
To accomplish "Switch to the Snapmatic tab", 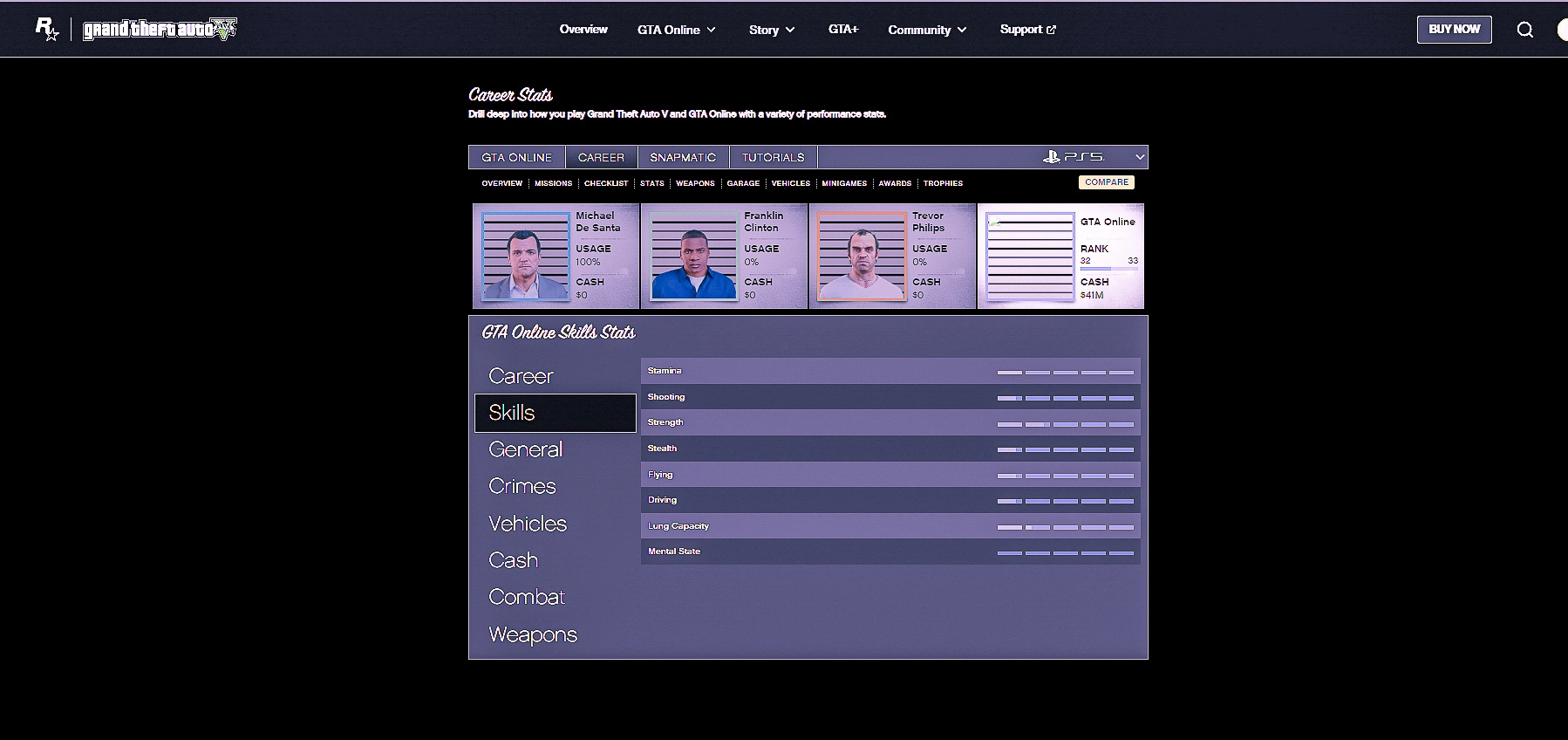I will pyautogui.click(x=683, y=157).
